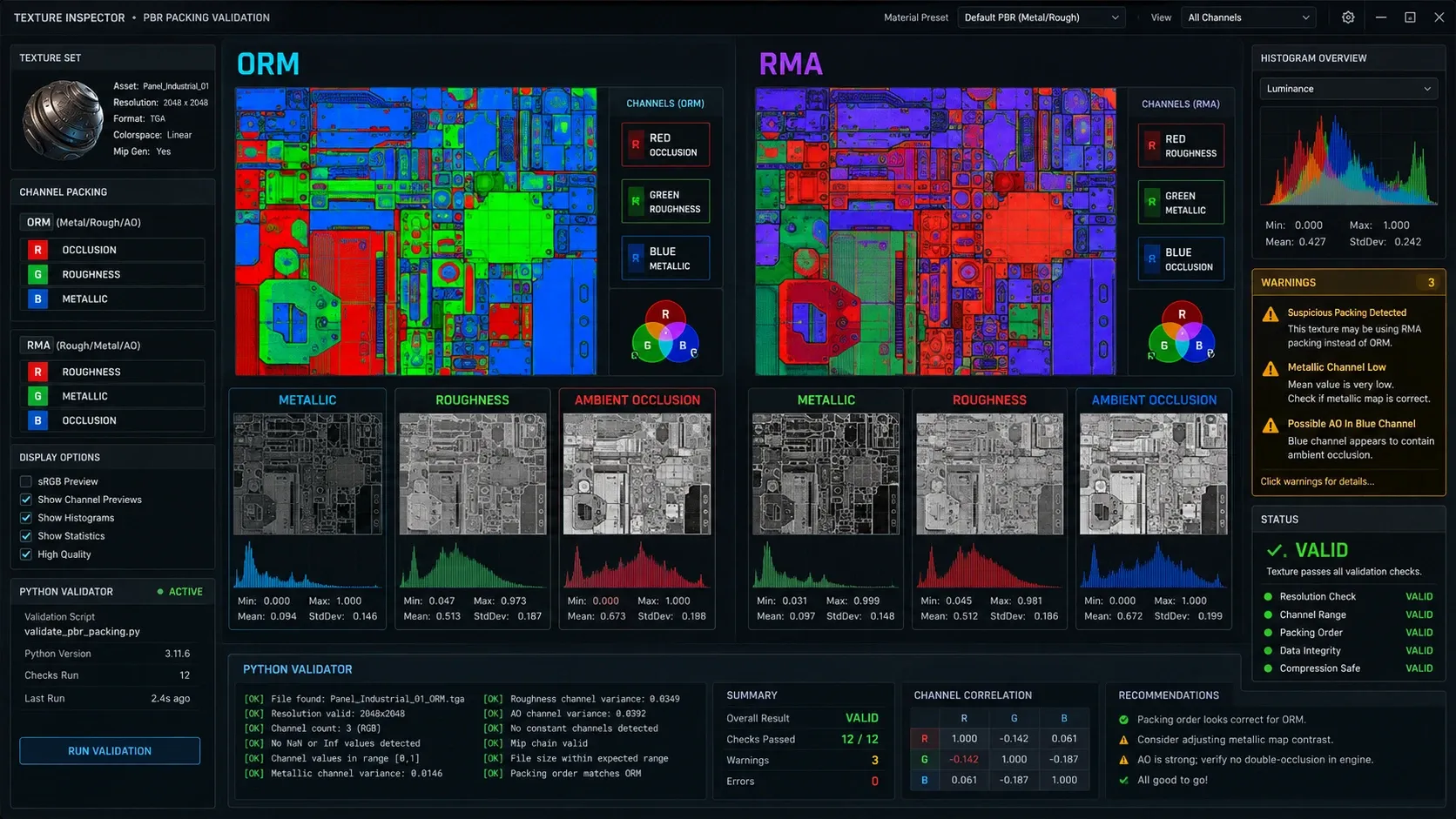Toggle Show Channel Previews checkbox
The width and height of the screenshot is (1456, 819).
[x=26, y=500]
